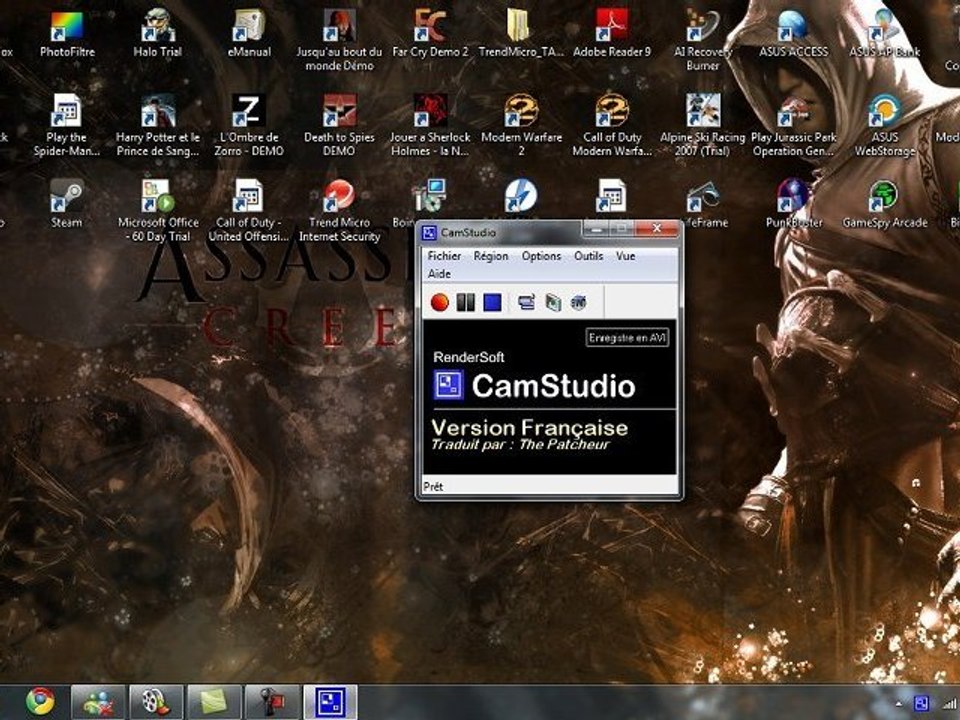Open the Fichier menu
The image size is (960, 720).
(444, 256)
